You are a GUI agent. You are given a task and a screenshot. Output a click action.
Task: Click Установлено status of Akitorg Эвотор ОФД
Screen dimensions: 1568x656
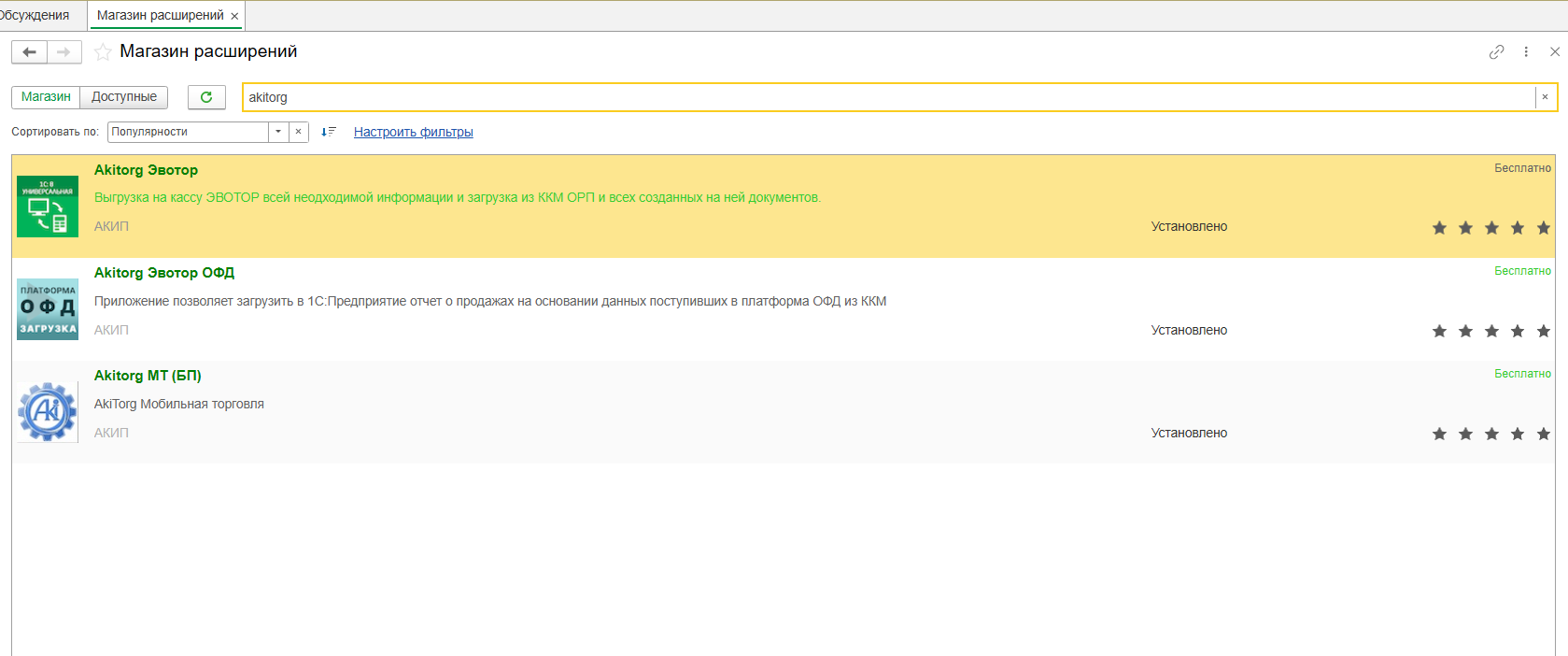[1189, 330]
